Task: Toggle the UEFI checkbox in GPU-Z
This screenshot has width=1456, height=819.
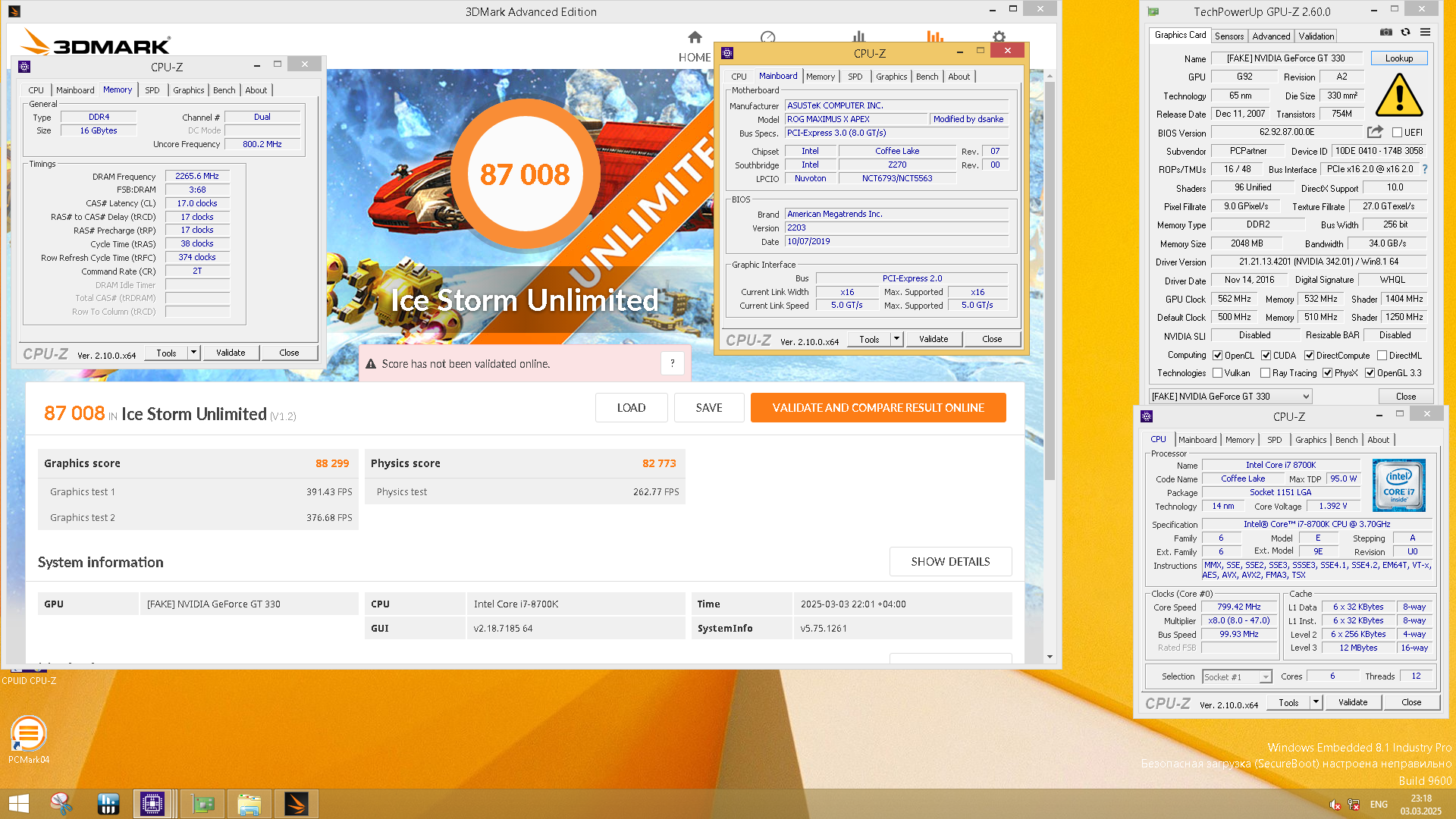Action: (1397, 133)
